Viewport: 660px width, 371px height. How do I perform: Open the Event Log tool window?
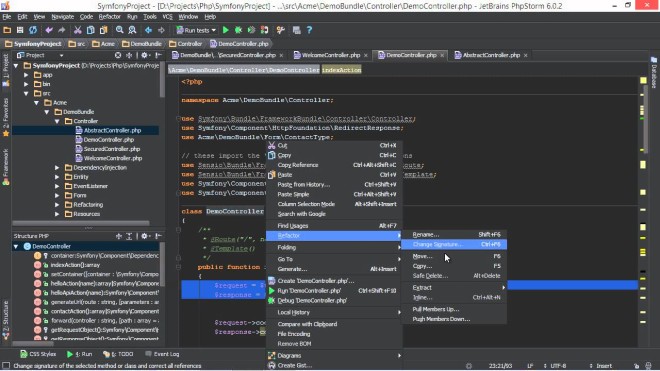(162, 354)
